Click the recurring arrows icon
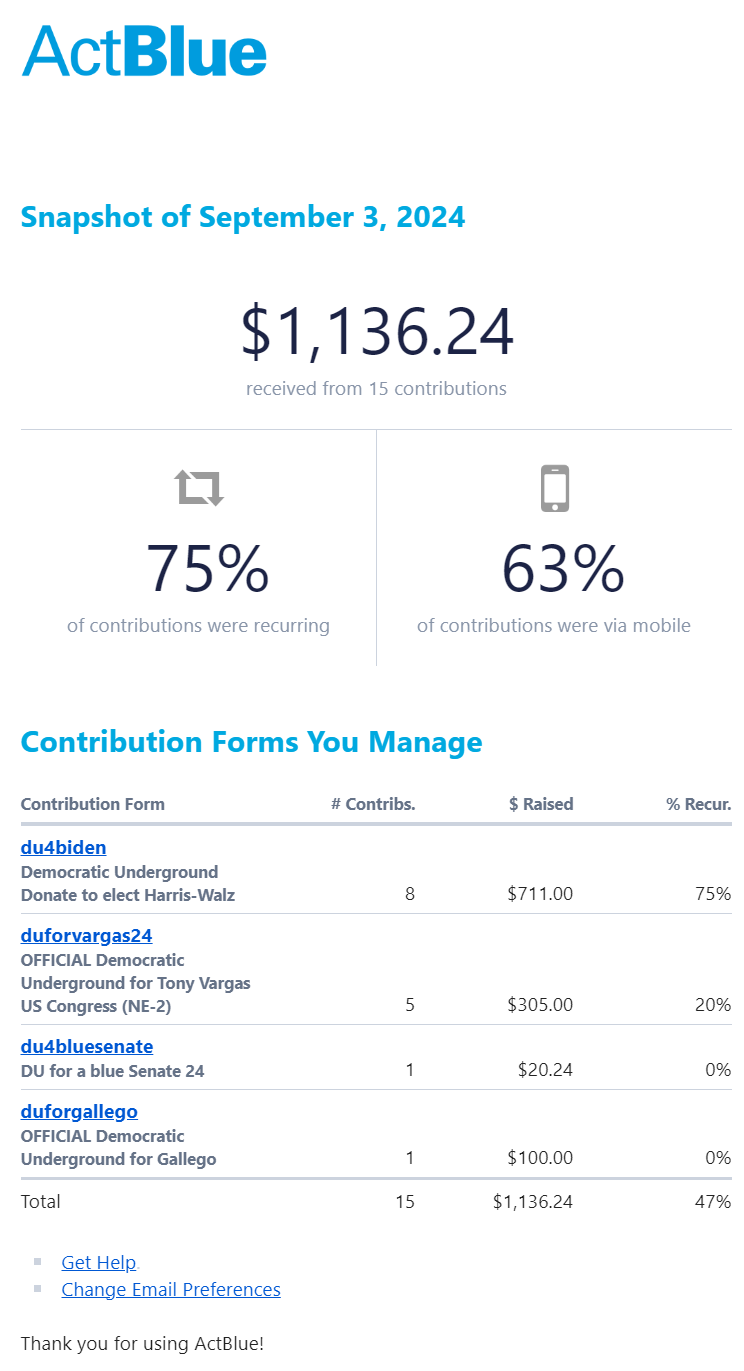Viewport: 744px width, 1371px height. coord(199,488)
